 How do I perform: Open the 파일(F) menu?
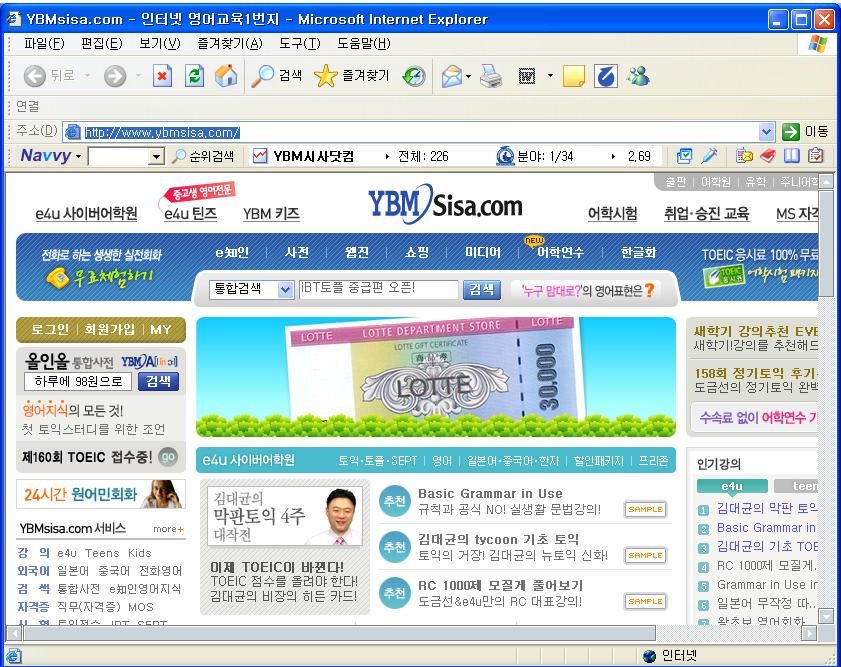pos(44,43)
